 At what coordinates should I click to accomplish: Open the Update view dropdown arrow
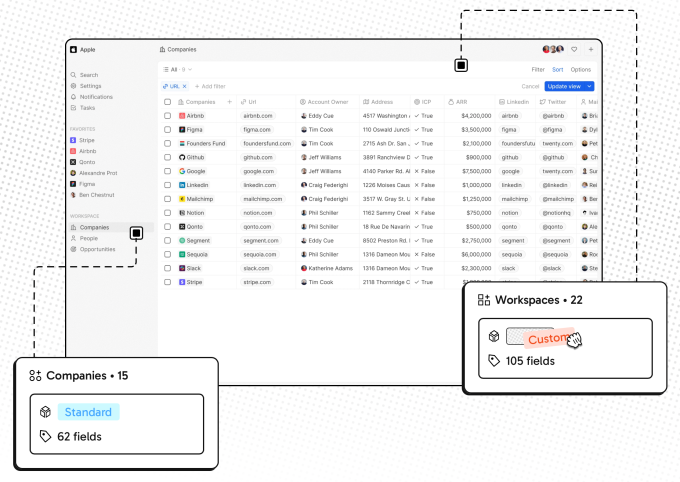coord(590,87)
